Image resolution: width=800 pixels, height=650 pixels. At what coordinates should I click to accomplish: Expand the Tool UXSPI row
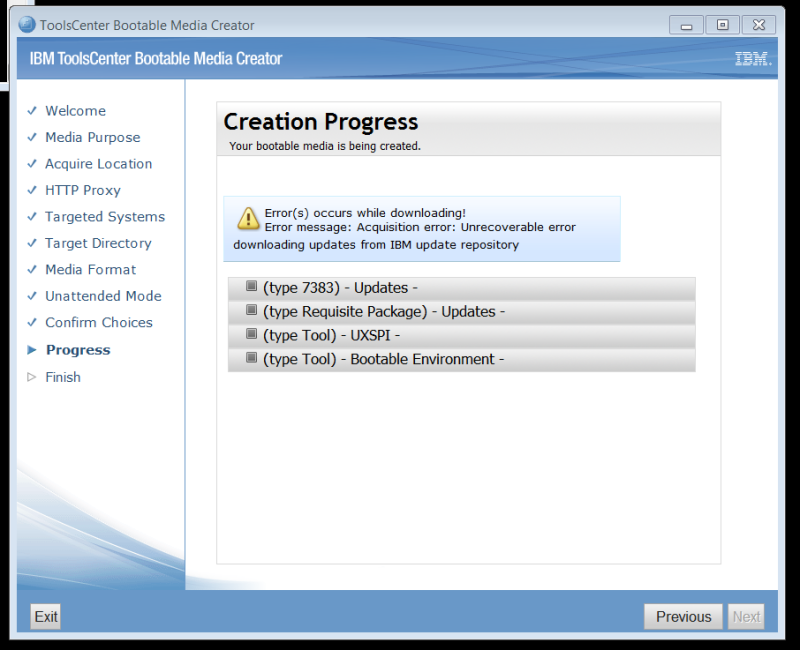(461, 335)
